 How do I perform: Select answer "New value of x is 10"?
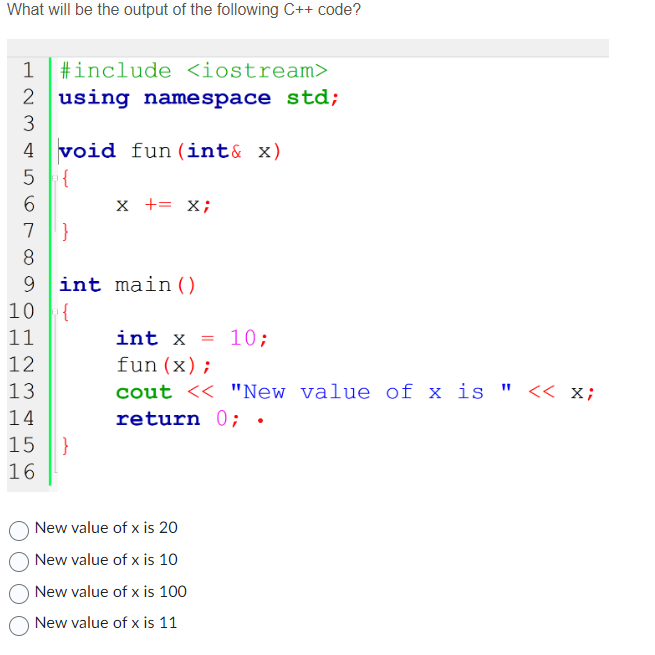[x=19, y=561]
